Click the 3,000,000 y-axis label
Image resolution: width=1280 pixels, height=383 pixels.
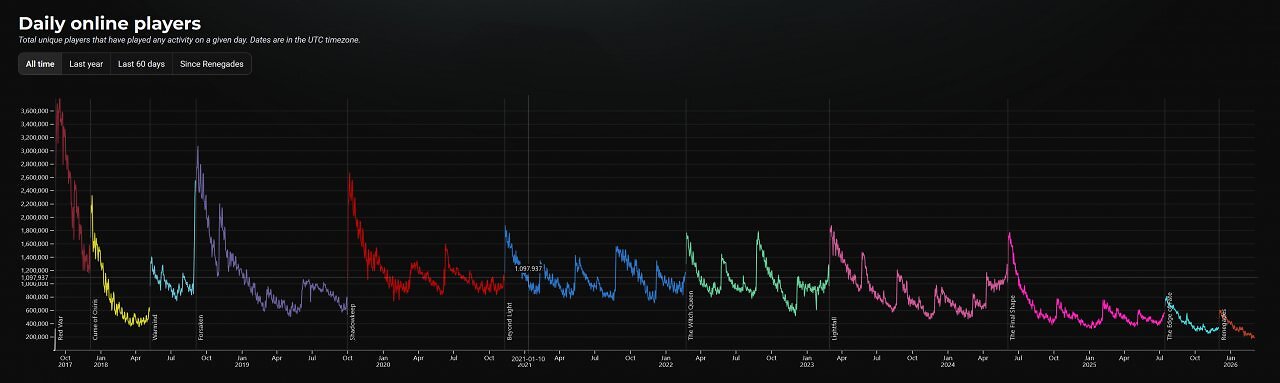pos(34,151)
